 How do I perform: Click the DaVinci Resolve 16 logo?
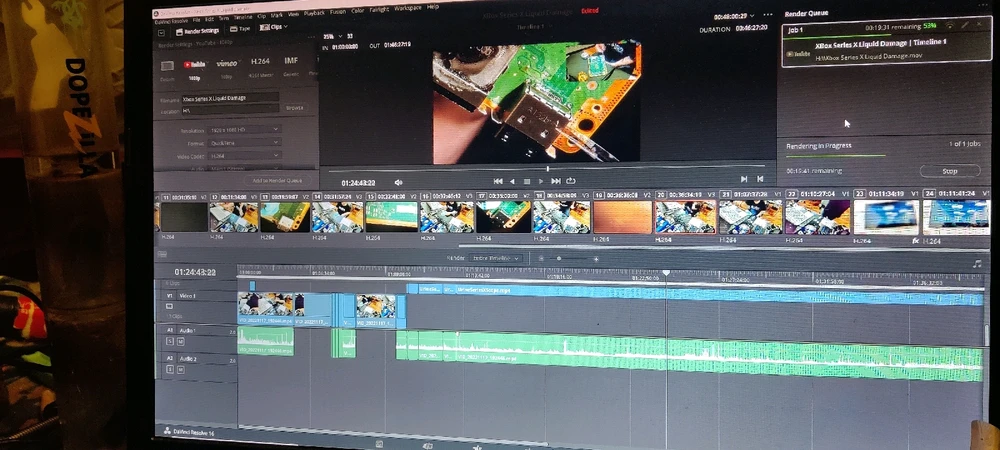[x=167, y=431]
